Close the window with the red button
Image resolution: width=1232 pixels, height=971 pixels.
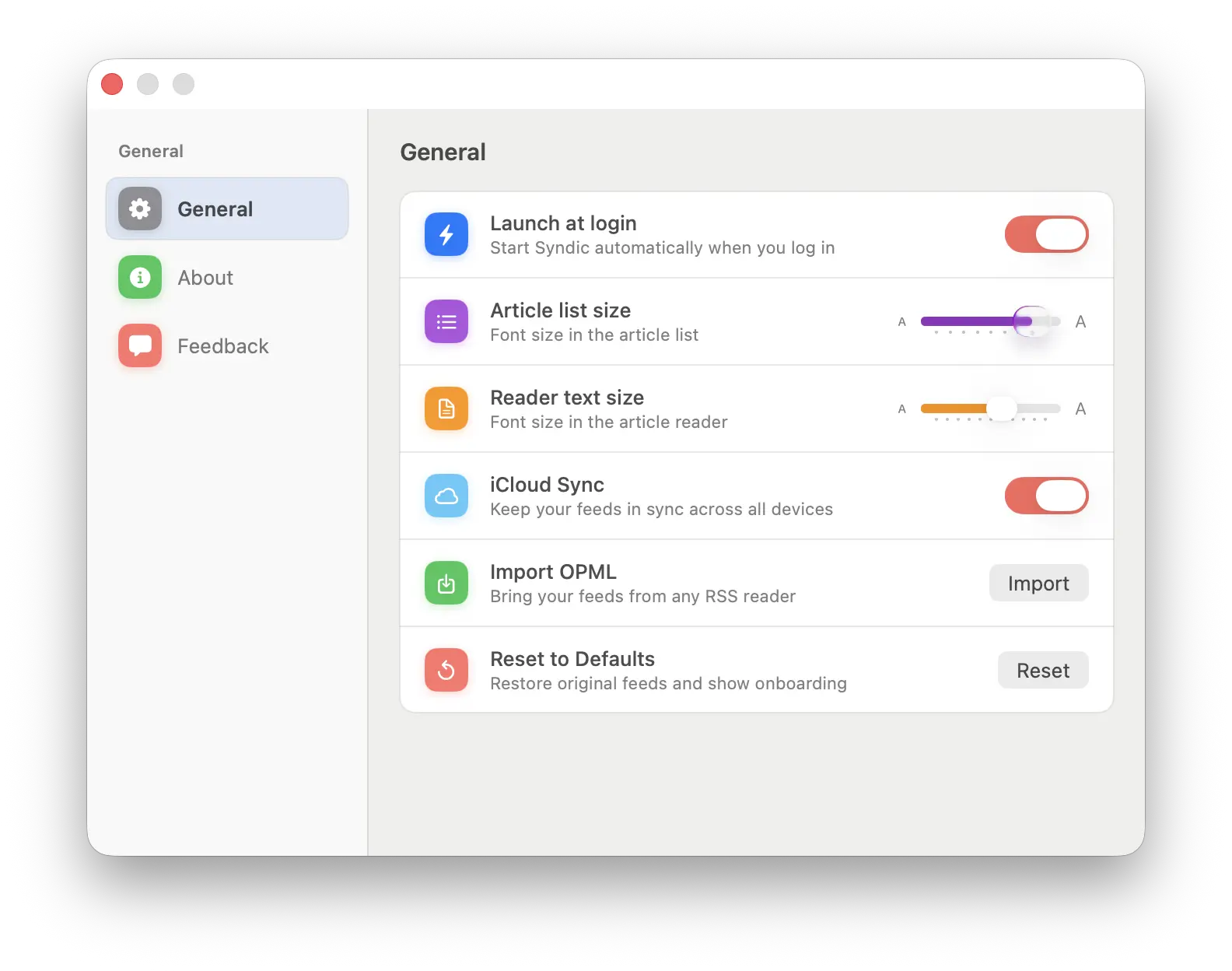112,84
